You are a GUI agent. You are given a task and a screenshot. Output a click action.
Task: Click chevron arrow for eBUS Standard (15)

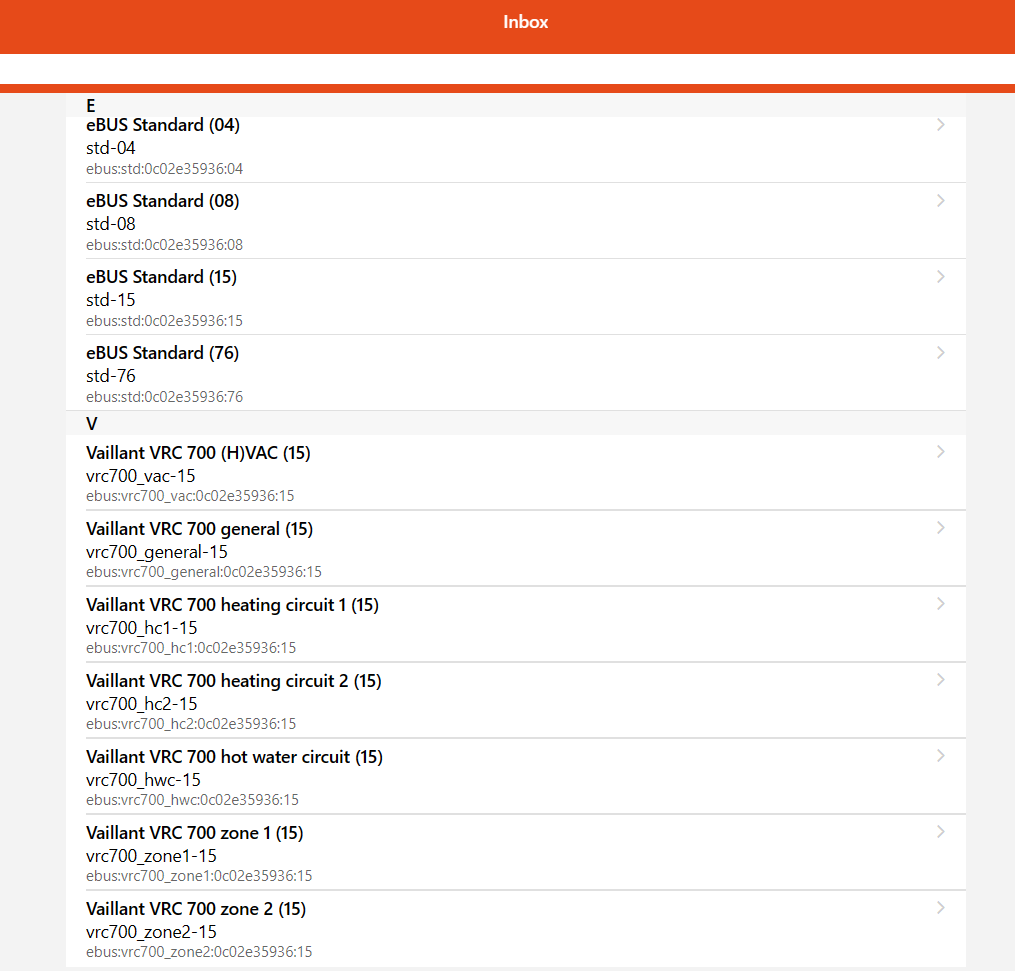point(940,277)
